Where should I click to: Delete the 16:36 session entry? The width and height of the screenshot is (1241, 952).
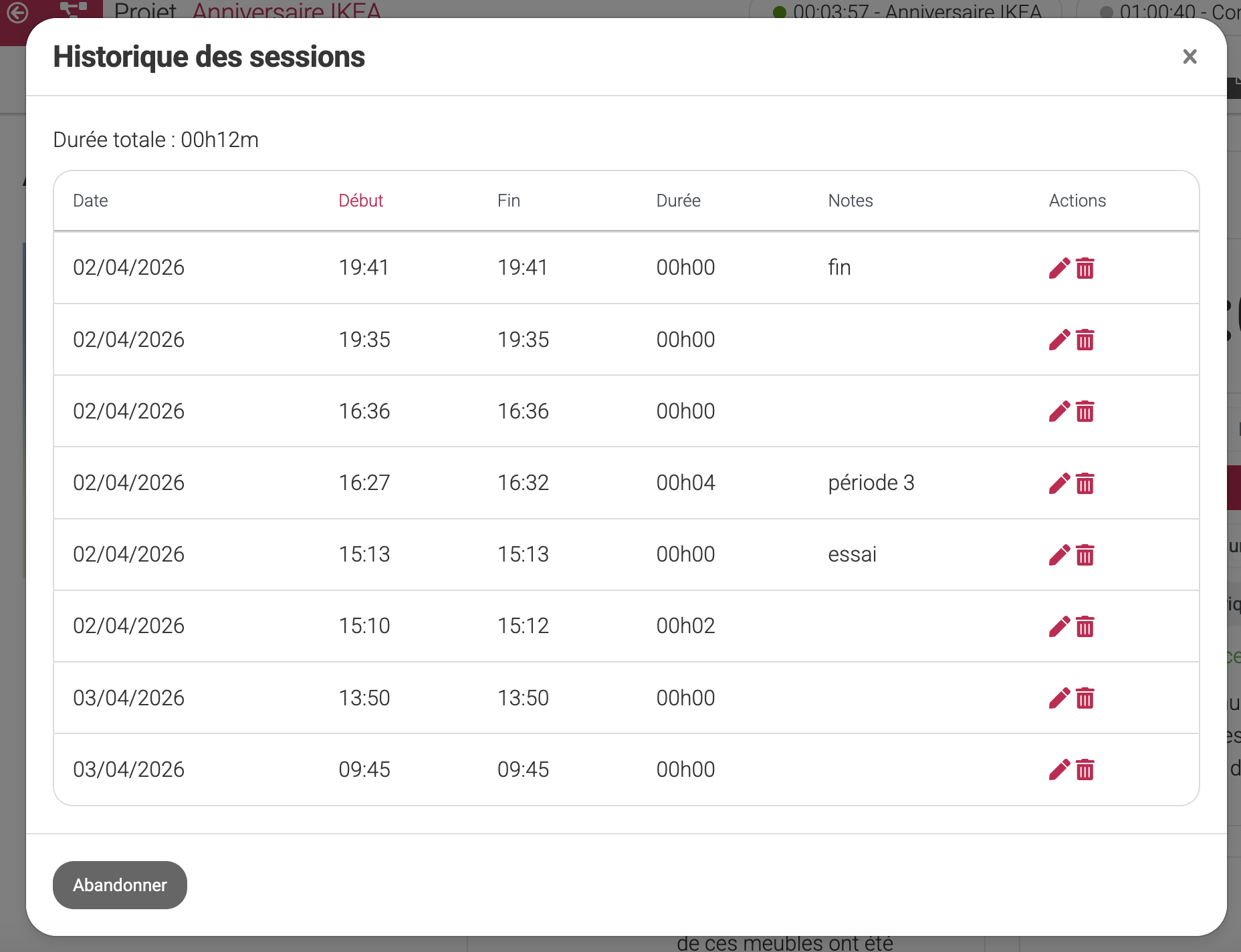click(x=1085, y=411)
